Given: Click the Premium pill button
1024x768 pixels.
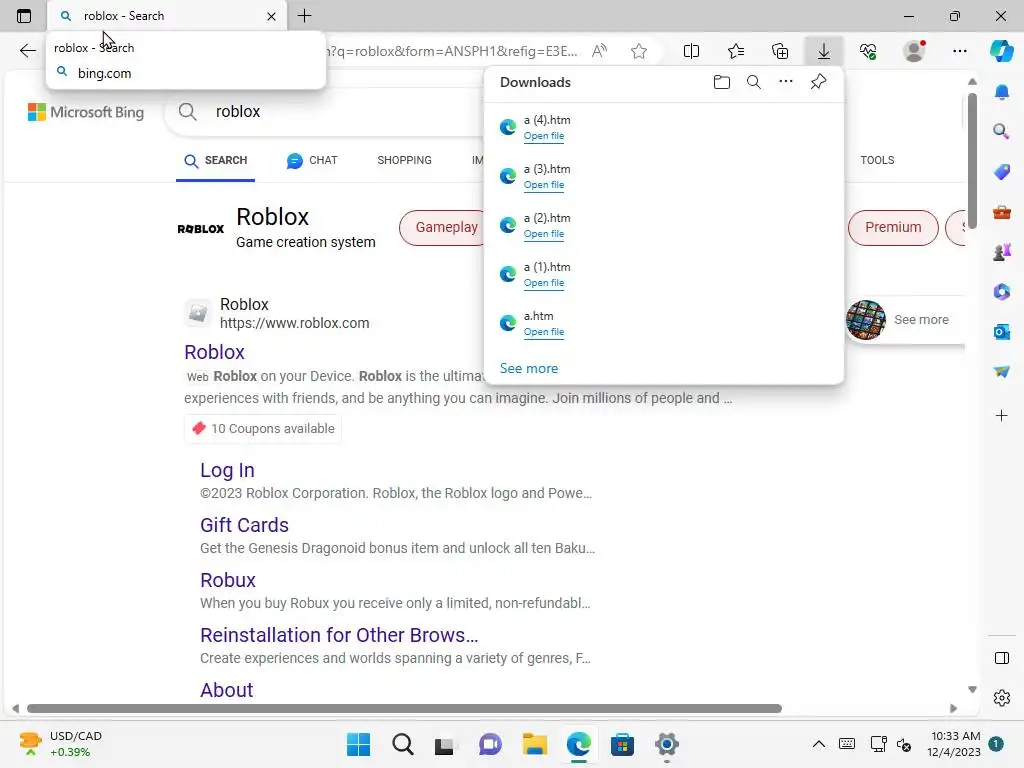Looking at the screenshot, I should (893, 227).
